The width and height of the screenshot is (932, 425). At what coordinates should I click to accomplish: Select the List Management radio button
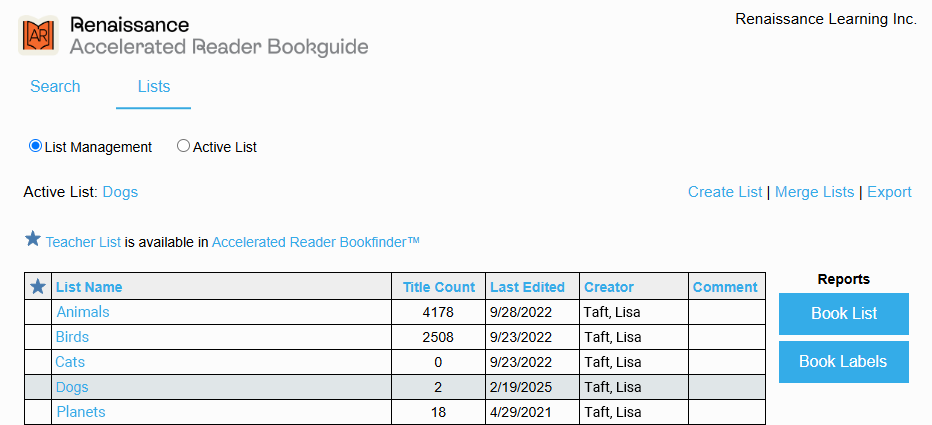[36, 146]
